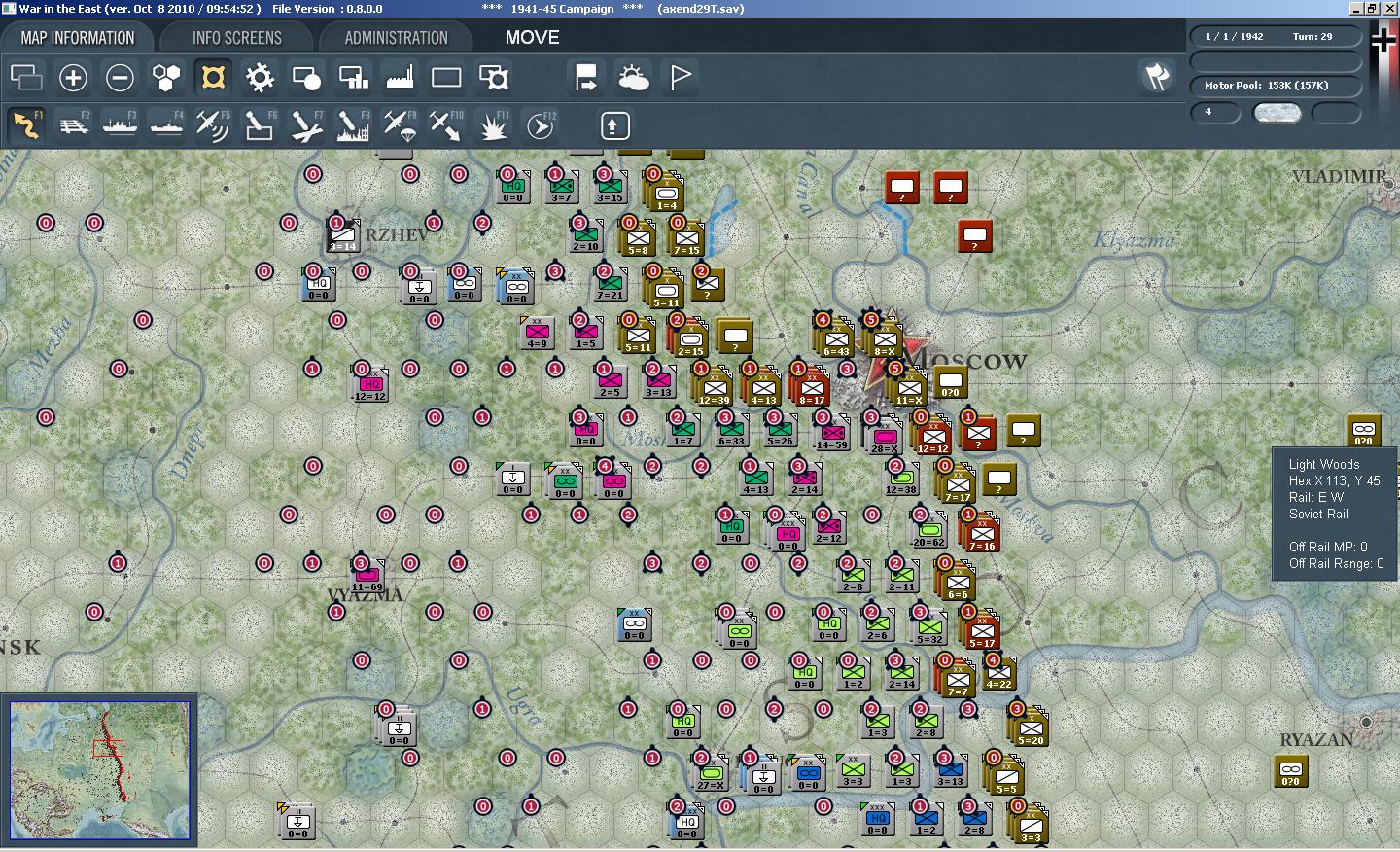Image resolution: width=1400 pixels, height=852 pixels.
Task: Select the bomb city F8 icon
Action: [352, 125]
